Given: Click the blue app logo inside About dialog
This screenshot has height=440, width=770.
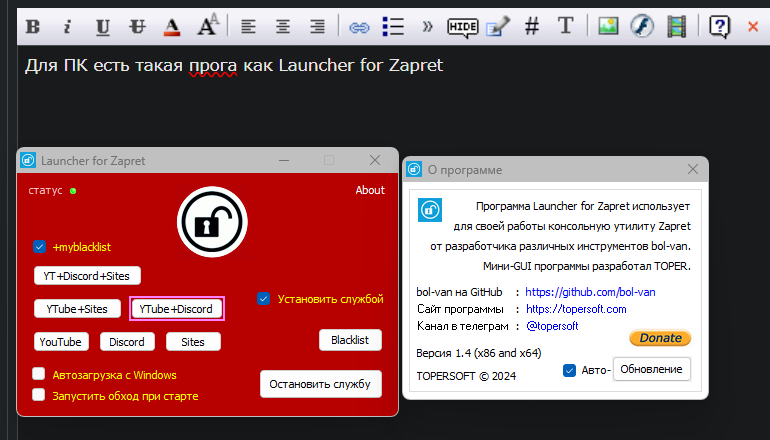Looking at the screenshot, I should click(430, 210).
